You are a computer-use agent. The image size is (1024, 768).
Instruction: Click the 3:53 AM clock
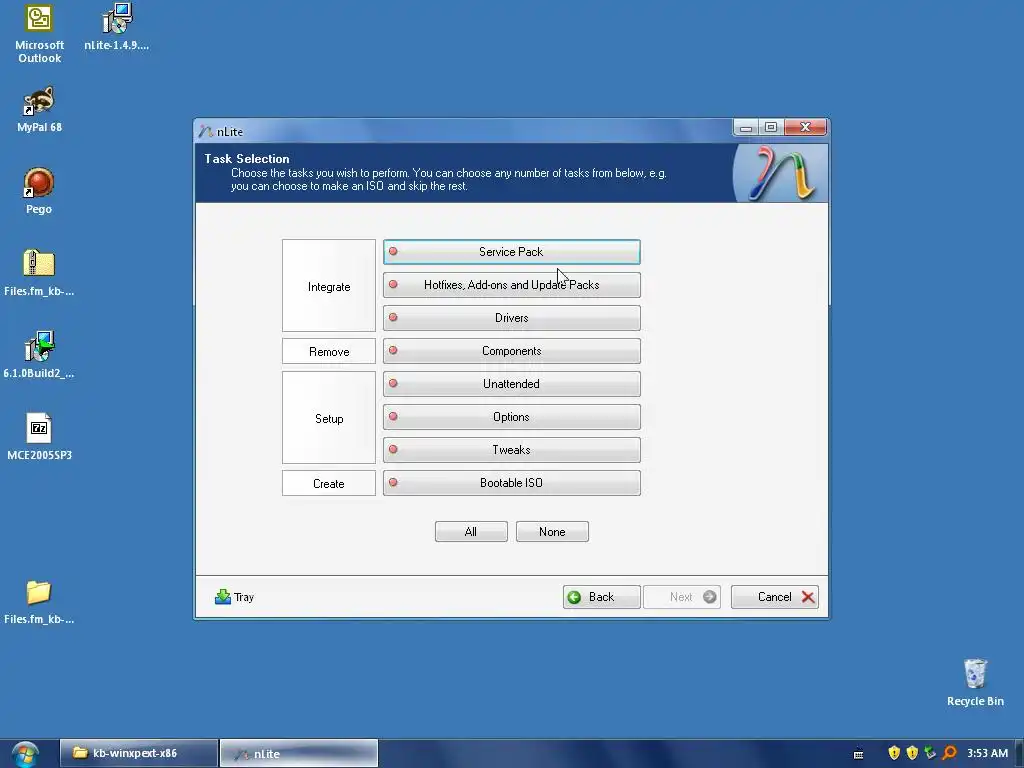pyautogui.click(x=987, y=753)
